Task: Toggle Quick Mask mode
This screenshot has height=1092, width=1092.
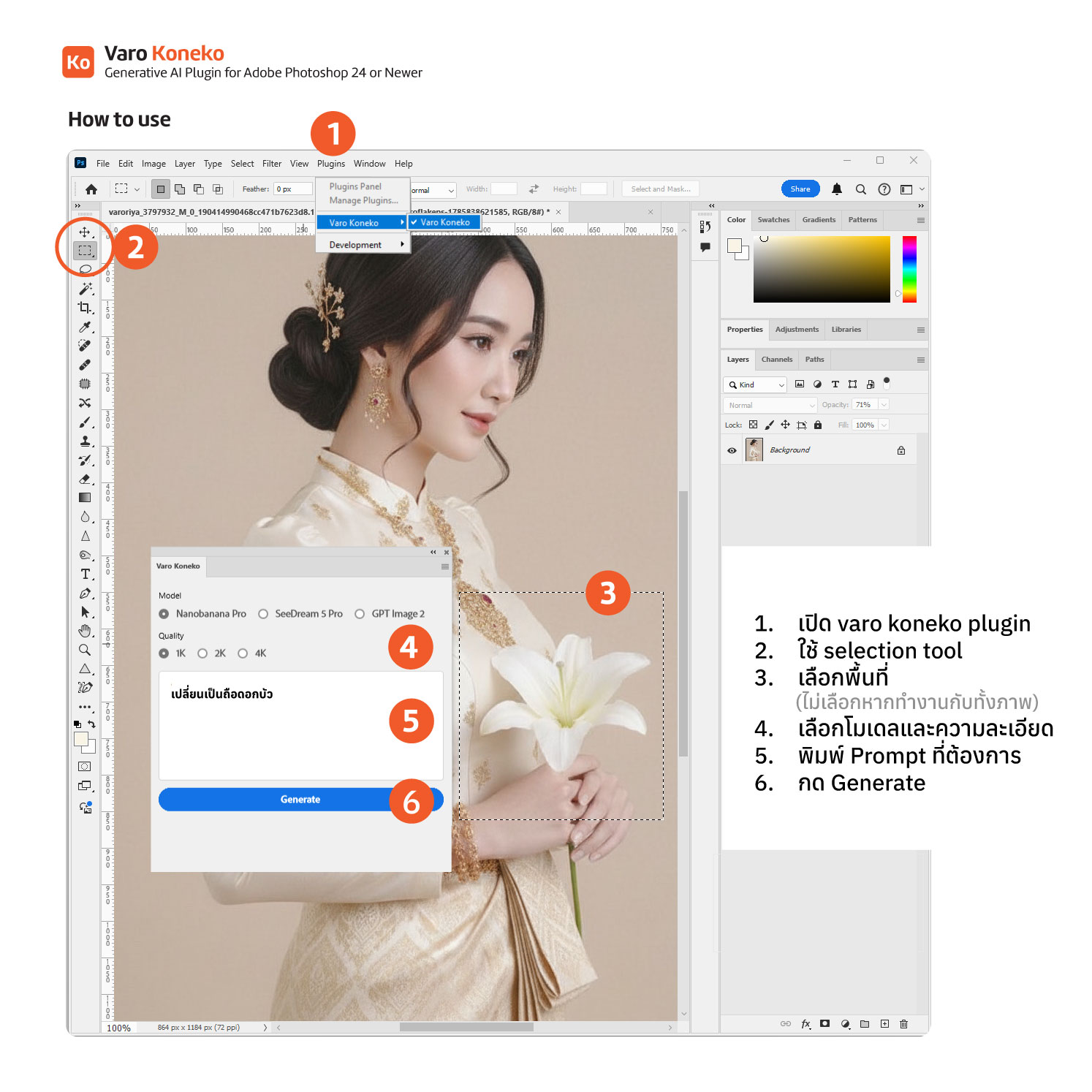Action: (x=85, y=767)
